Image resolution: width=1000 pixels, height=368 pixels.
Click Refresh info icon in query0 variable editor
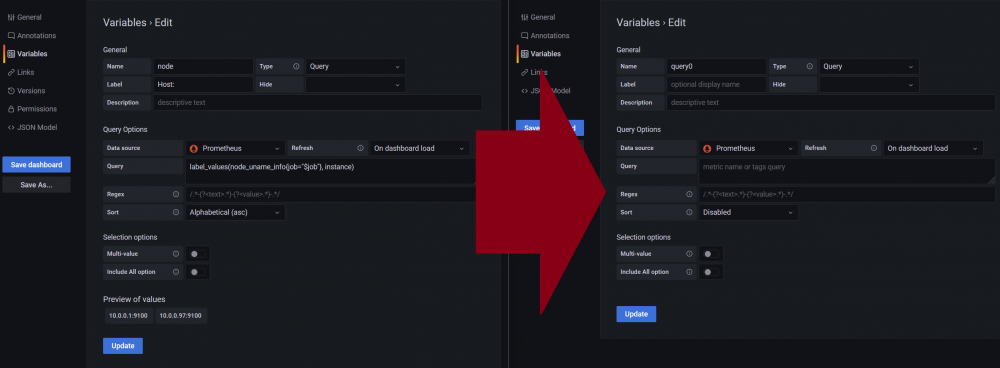click(874, 148)
